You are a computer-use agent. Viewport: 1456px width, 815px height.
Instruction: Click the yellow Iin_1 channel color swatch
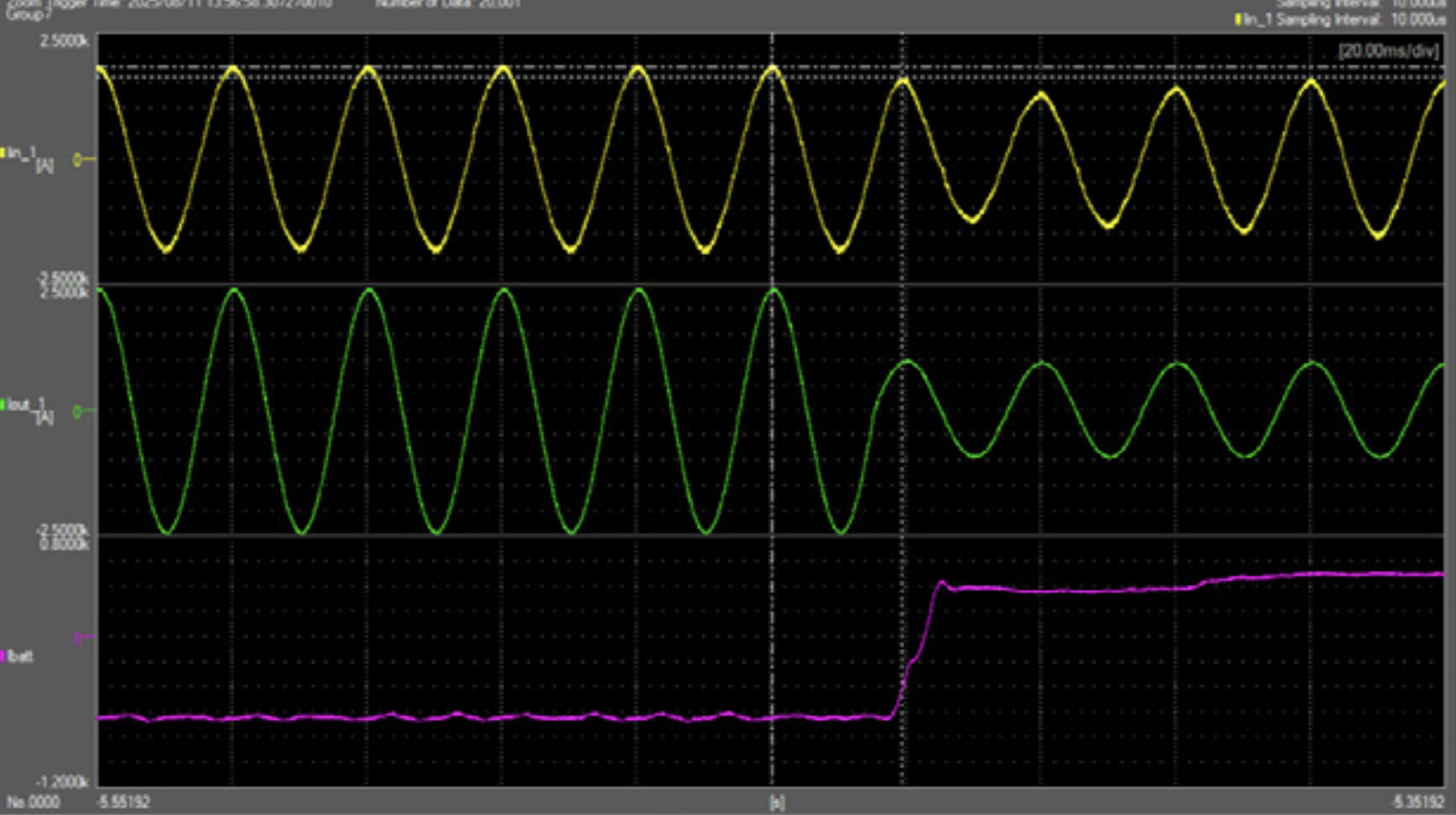[x=4, y=152]
